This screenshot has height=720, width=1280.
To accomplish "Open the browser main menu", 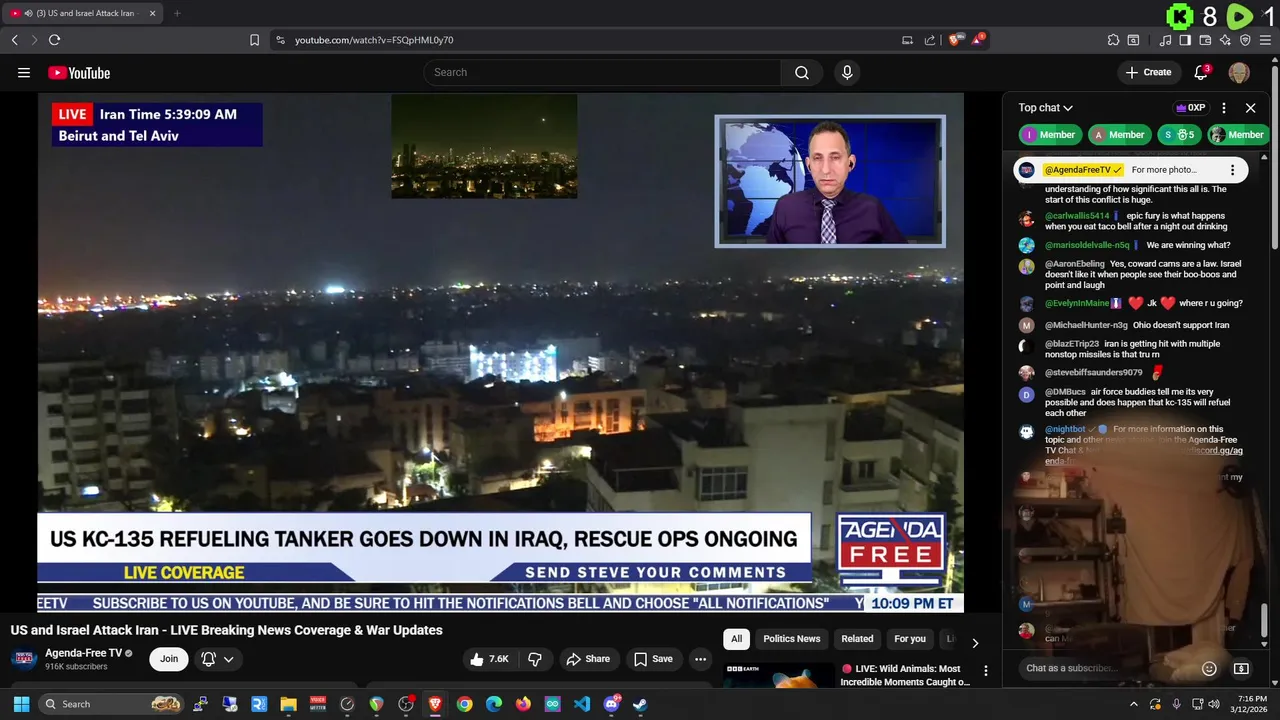I will pyautogui.click(x=1266, y=40).
